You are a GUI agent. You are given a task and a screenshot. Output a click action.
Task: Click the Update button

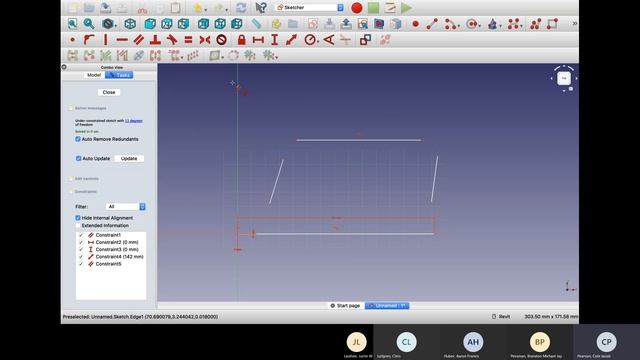pos(129,158)
